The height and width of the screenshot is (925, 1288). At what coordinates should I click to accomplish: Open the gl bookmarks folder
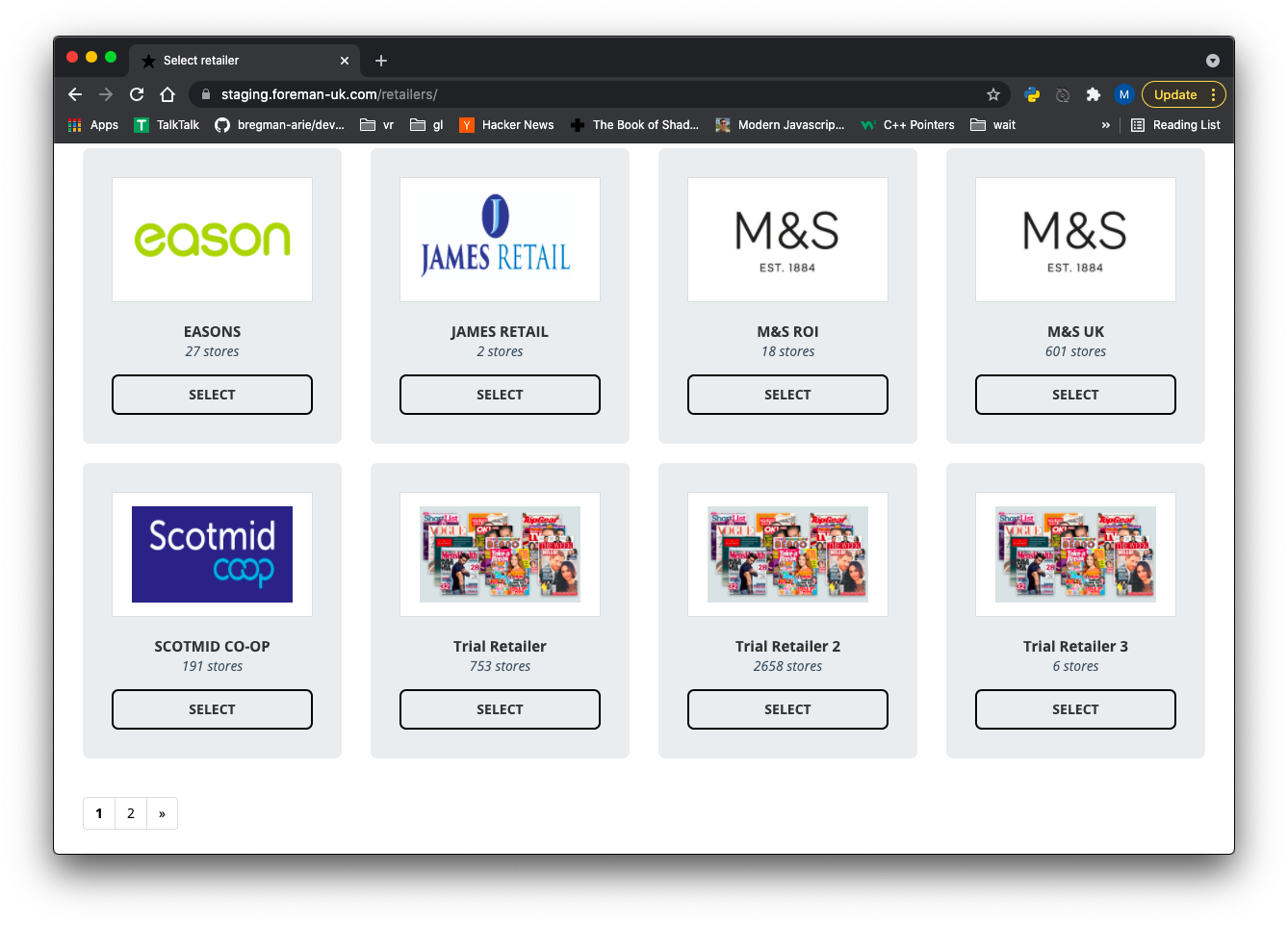(x=427, y=125)
